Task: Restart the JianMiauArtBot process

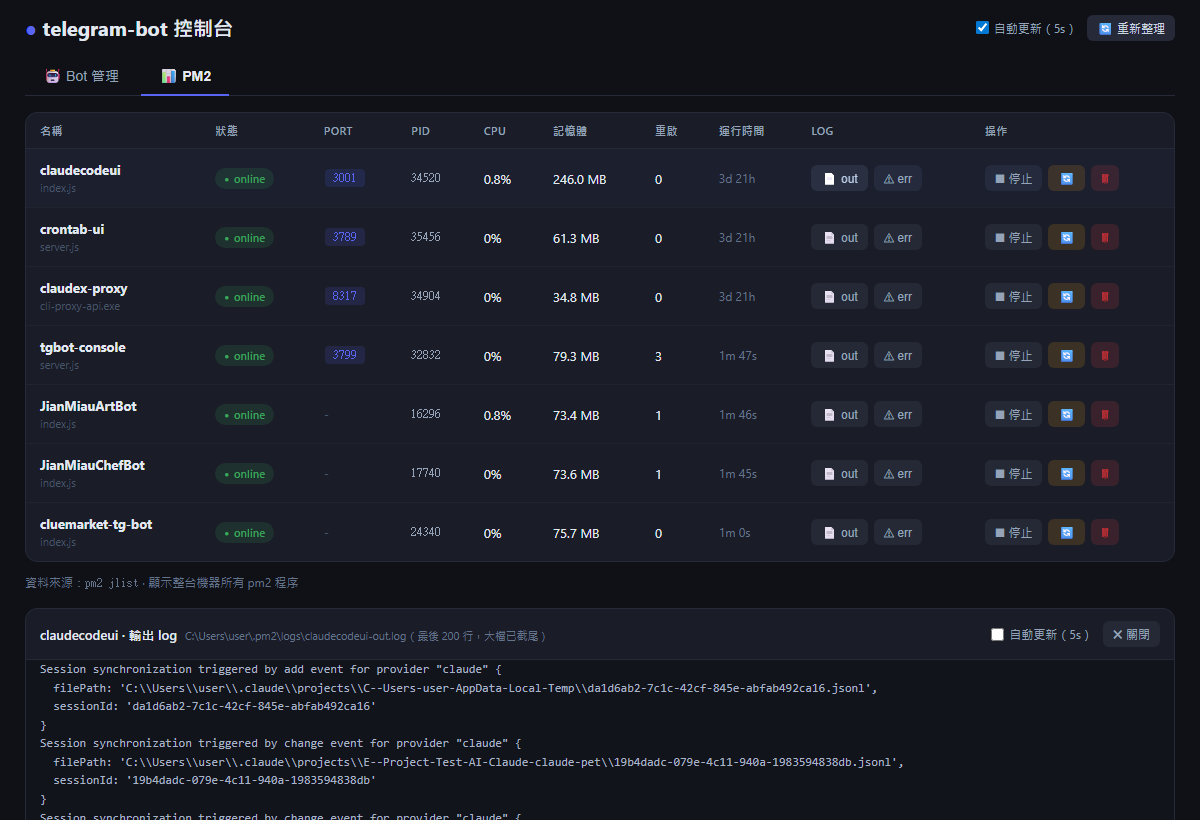Action: [x=1066, y=415]
